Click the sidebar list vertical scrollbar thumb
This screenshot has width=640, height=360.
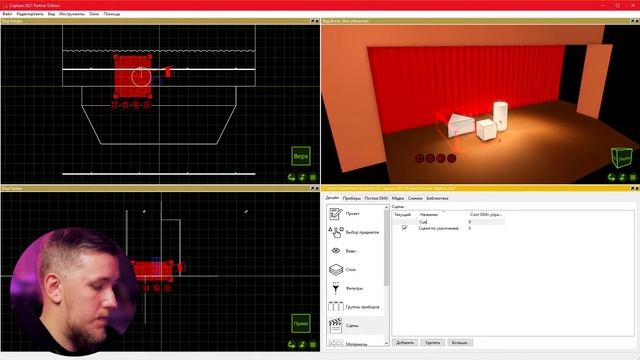tap(386, 249)
